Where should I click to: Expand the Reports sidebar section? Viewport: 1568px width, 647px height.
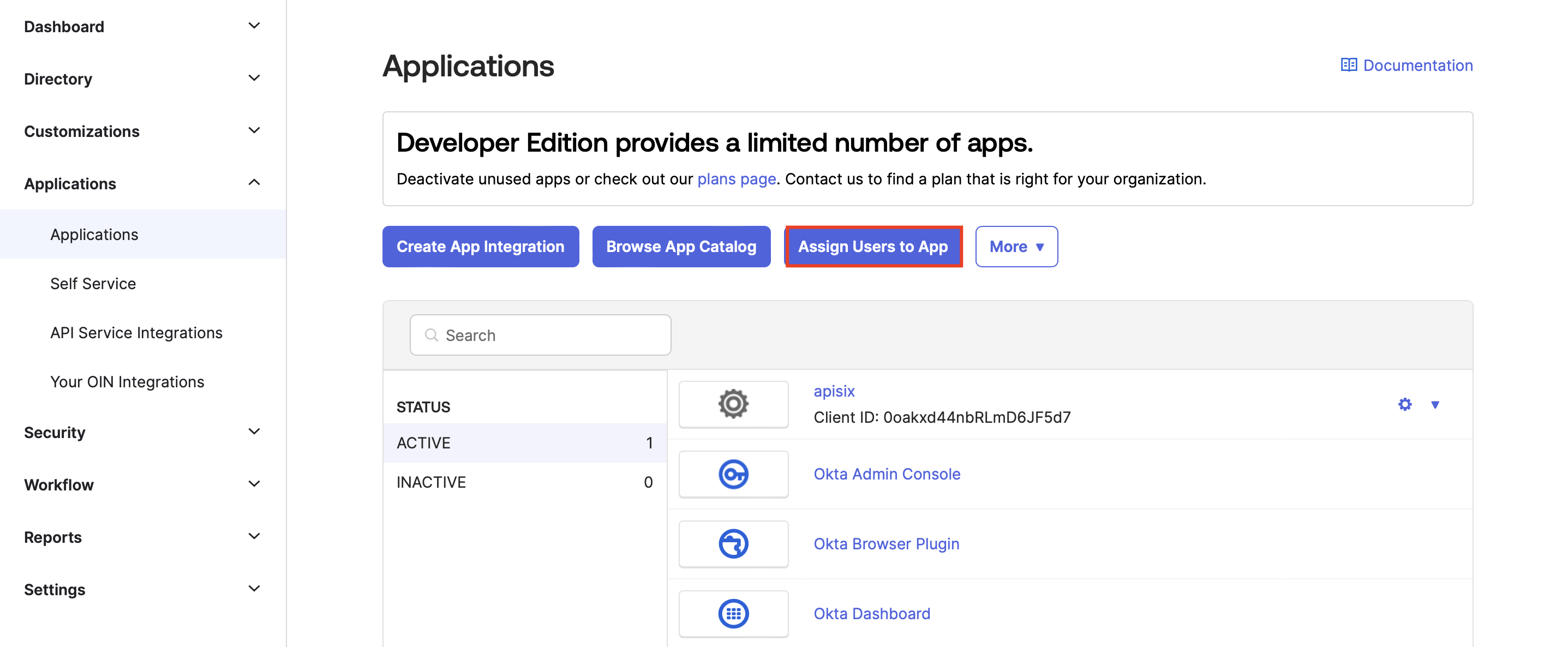click(x=254, y=537)
